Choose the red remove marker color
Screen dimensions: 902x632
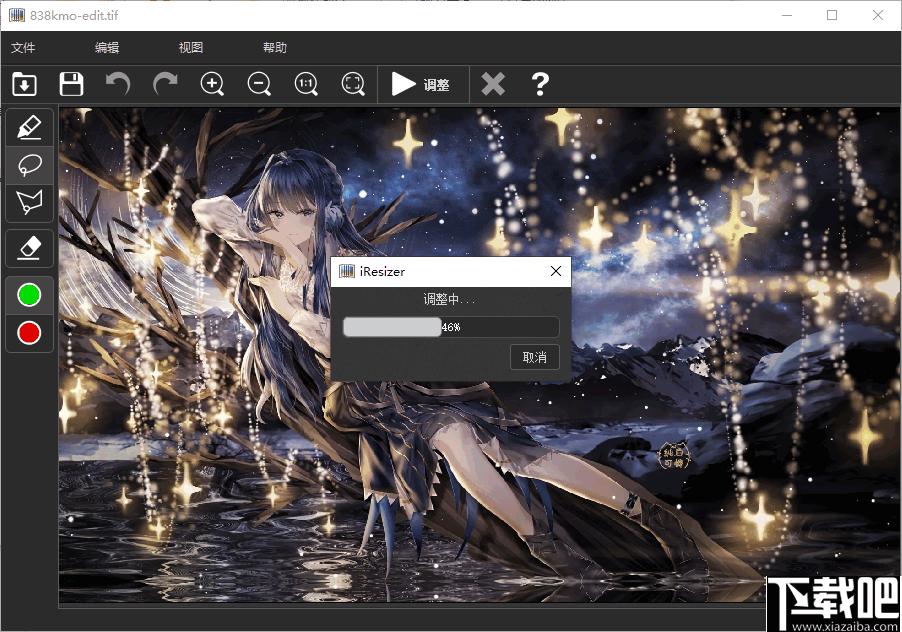click(x=29, y=333)
